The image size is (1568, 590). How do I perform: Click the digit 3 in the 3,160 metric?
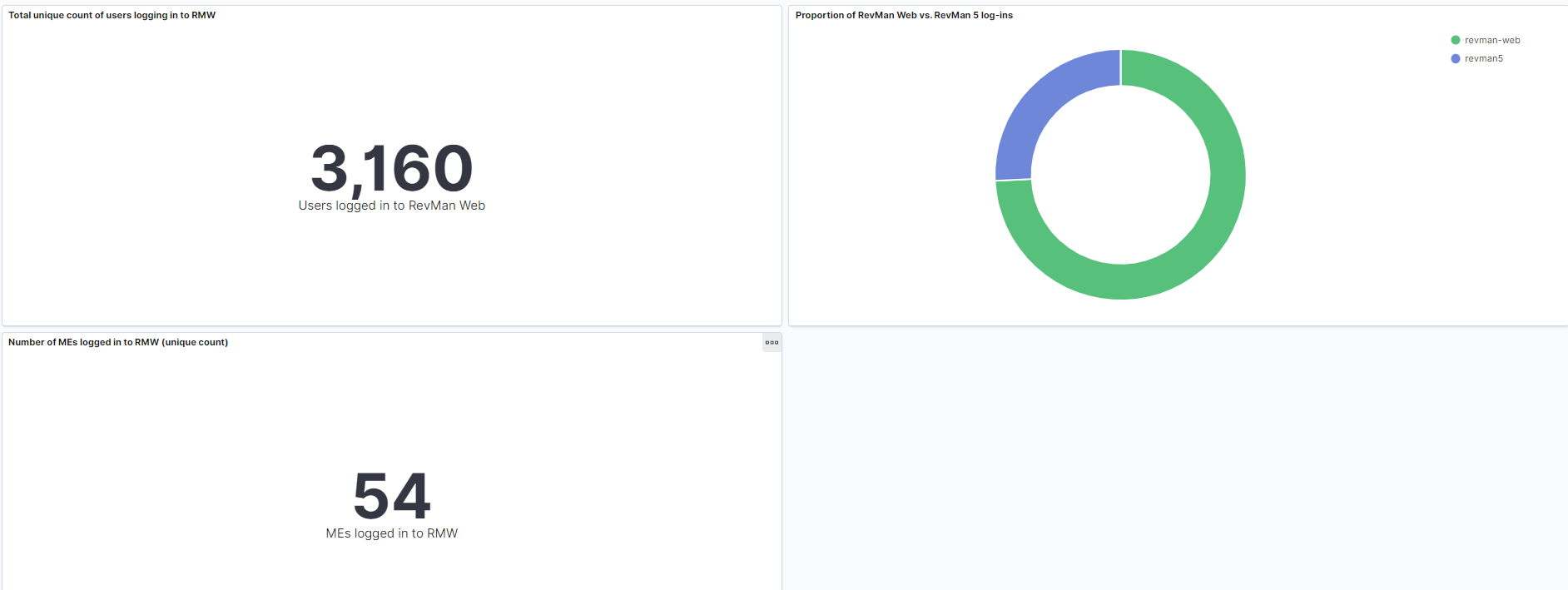330,168
